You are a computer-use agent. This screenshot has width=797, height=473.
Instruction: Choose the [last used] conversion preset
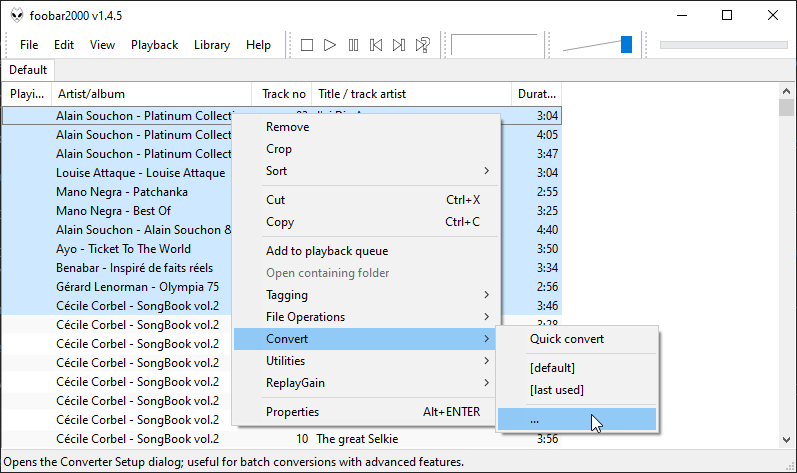click(557, 390)
